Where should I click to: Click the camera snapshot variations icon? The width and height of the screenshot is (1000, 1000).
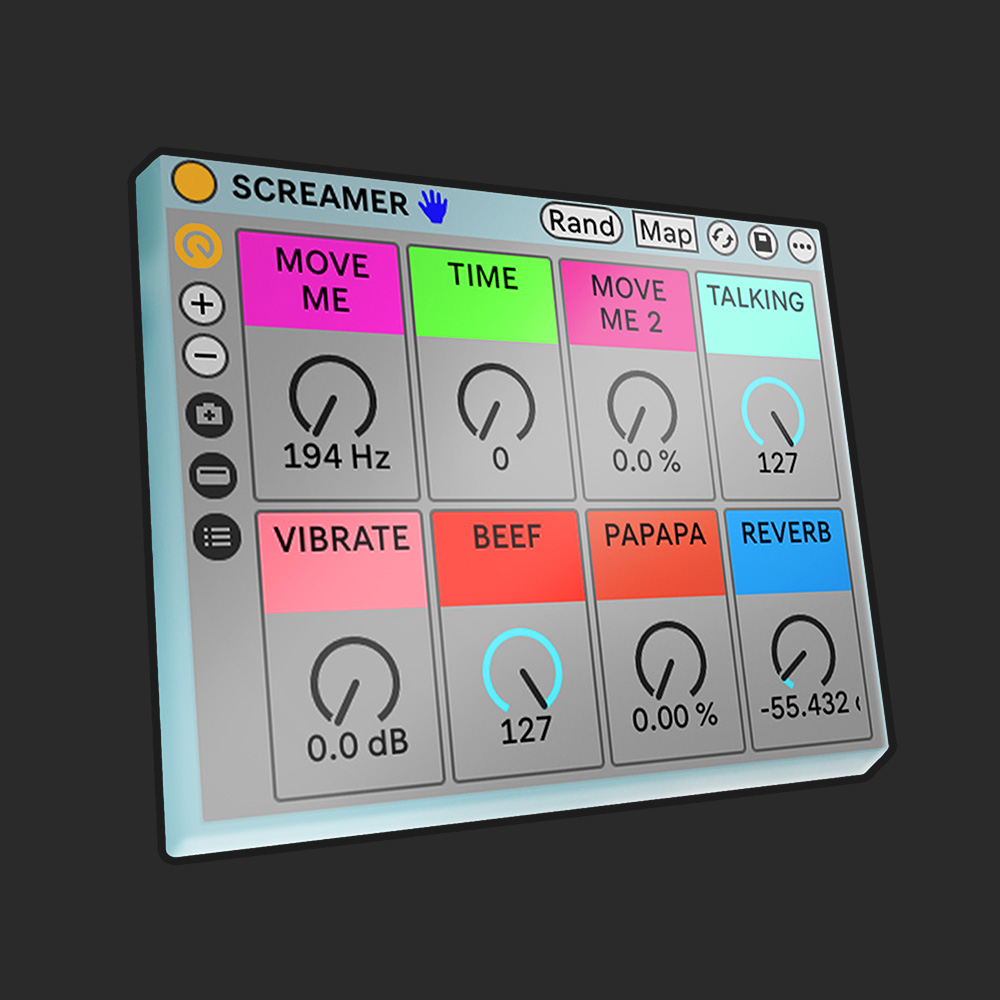(x=209, y=415)
